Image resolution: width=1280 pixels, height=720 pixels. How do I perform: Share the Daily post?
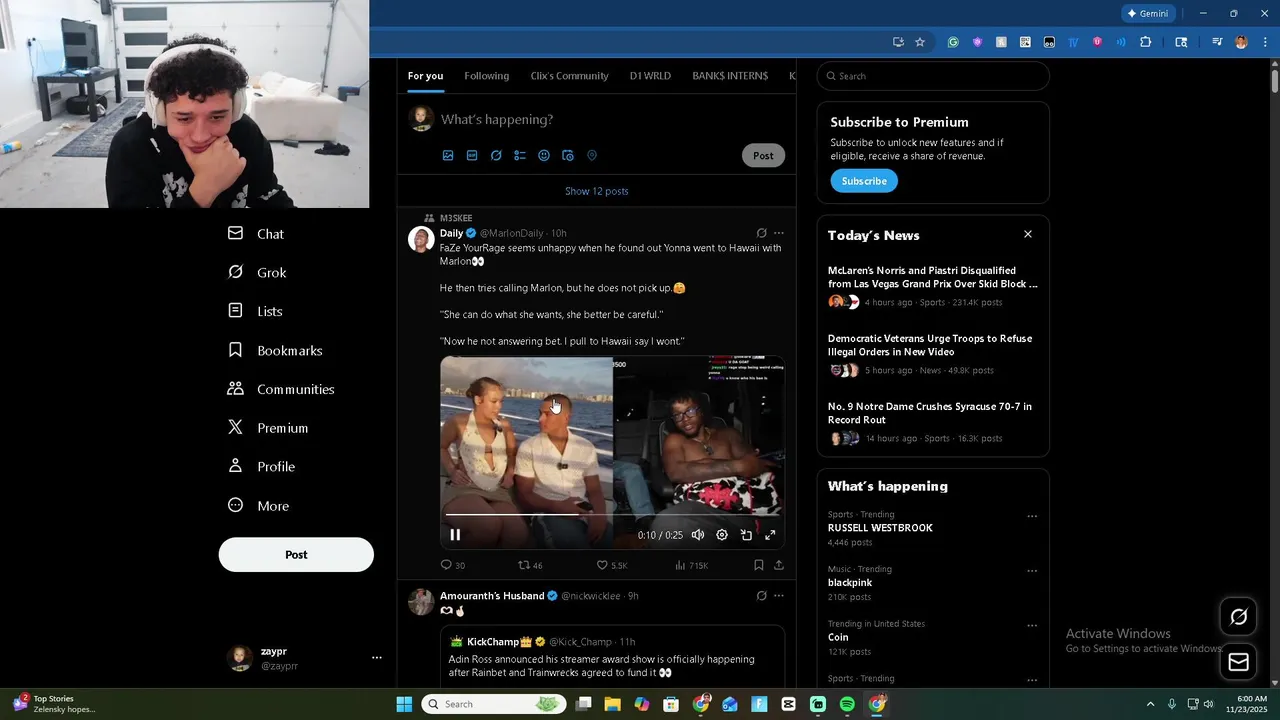click(779, 565)
